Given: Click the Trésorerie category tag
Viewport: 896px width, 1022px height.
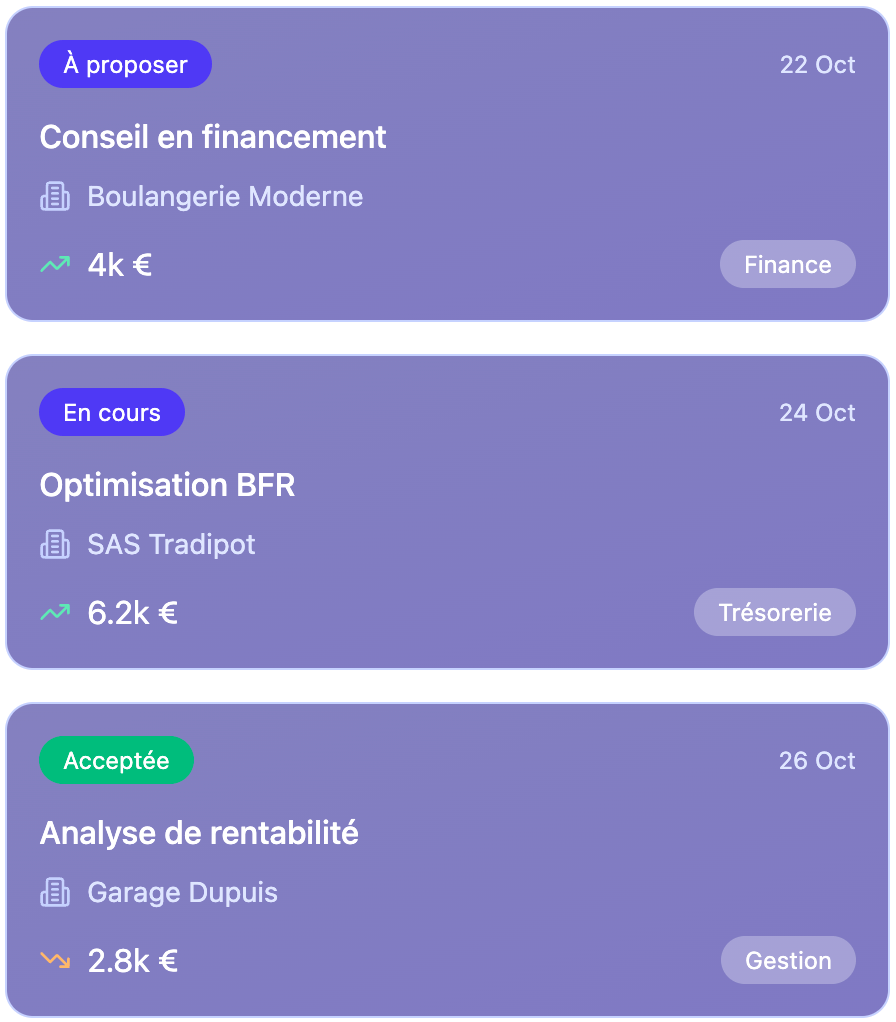Looking at the screenshot, I should click(x=775, y=613).
